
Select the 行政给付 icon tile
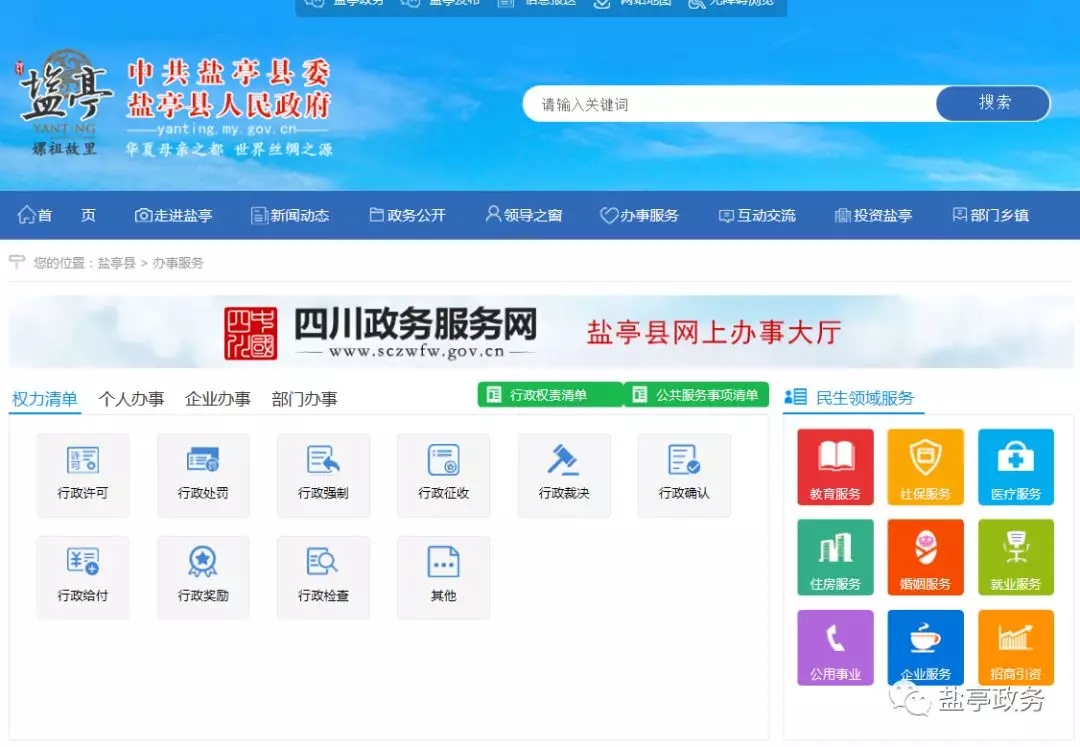[x=83, y=578]
